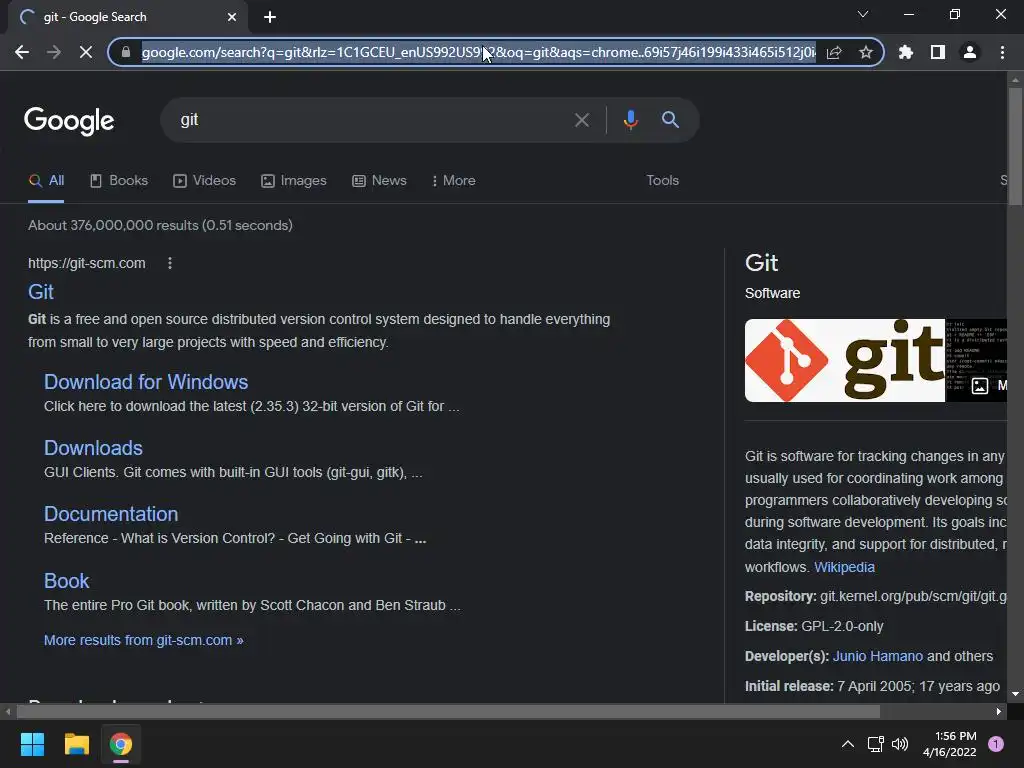Go back to the previous page
Image resolution: width=1024 pixels, height=768 pixels.
tap(22, 52)
